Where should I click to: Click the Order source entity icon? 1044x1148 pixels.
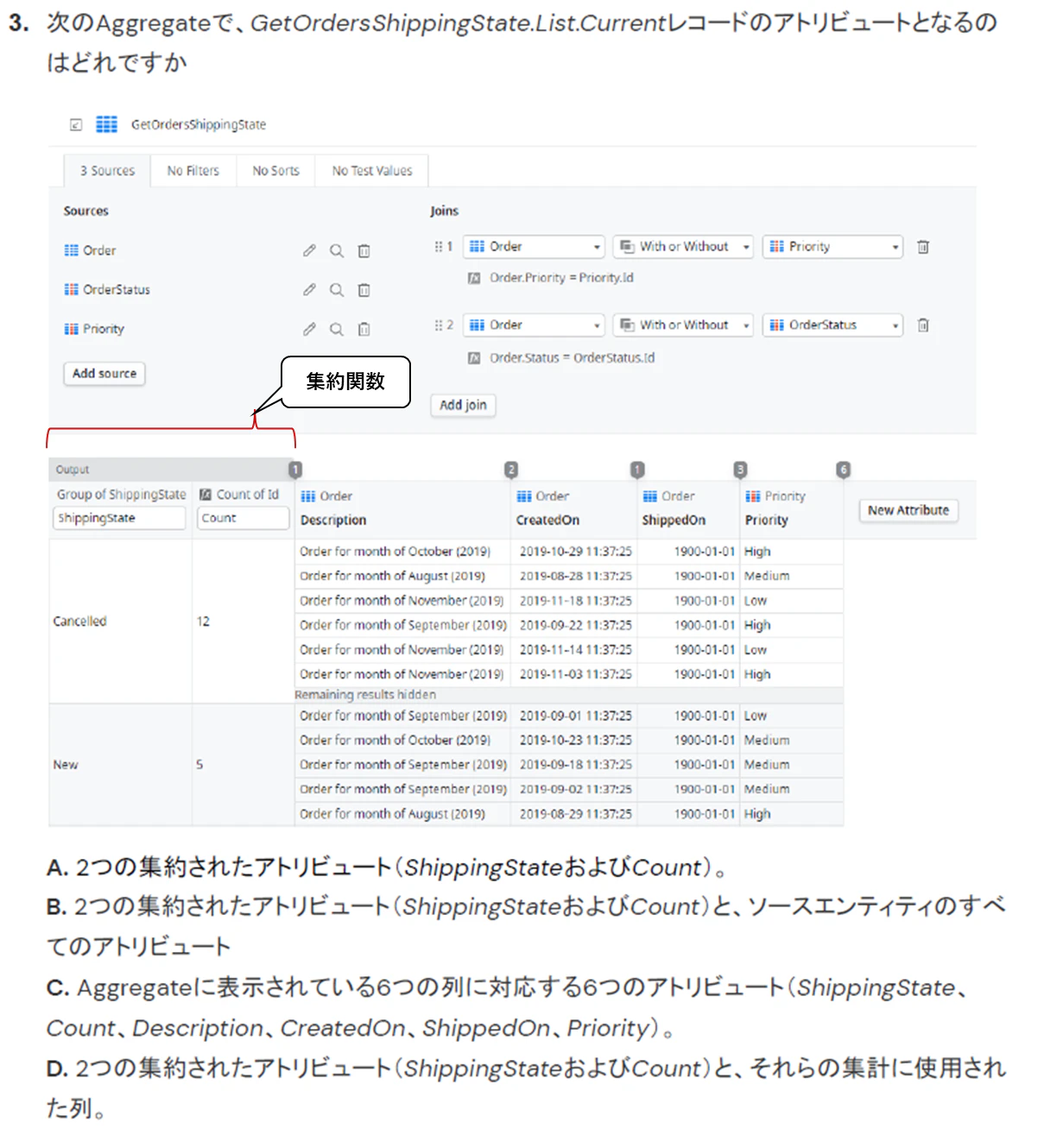point(72,250)
